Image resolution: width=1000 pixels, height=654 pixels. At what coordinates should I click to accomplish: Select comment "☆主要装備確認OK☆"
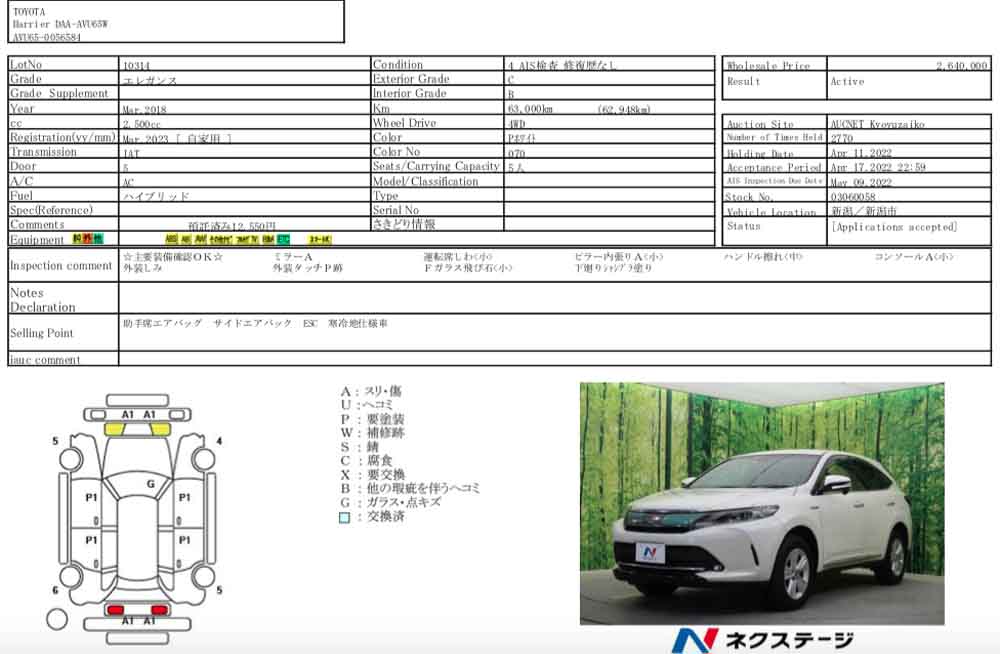tap(173, 256)
